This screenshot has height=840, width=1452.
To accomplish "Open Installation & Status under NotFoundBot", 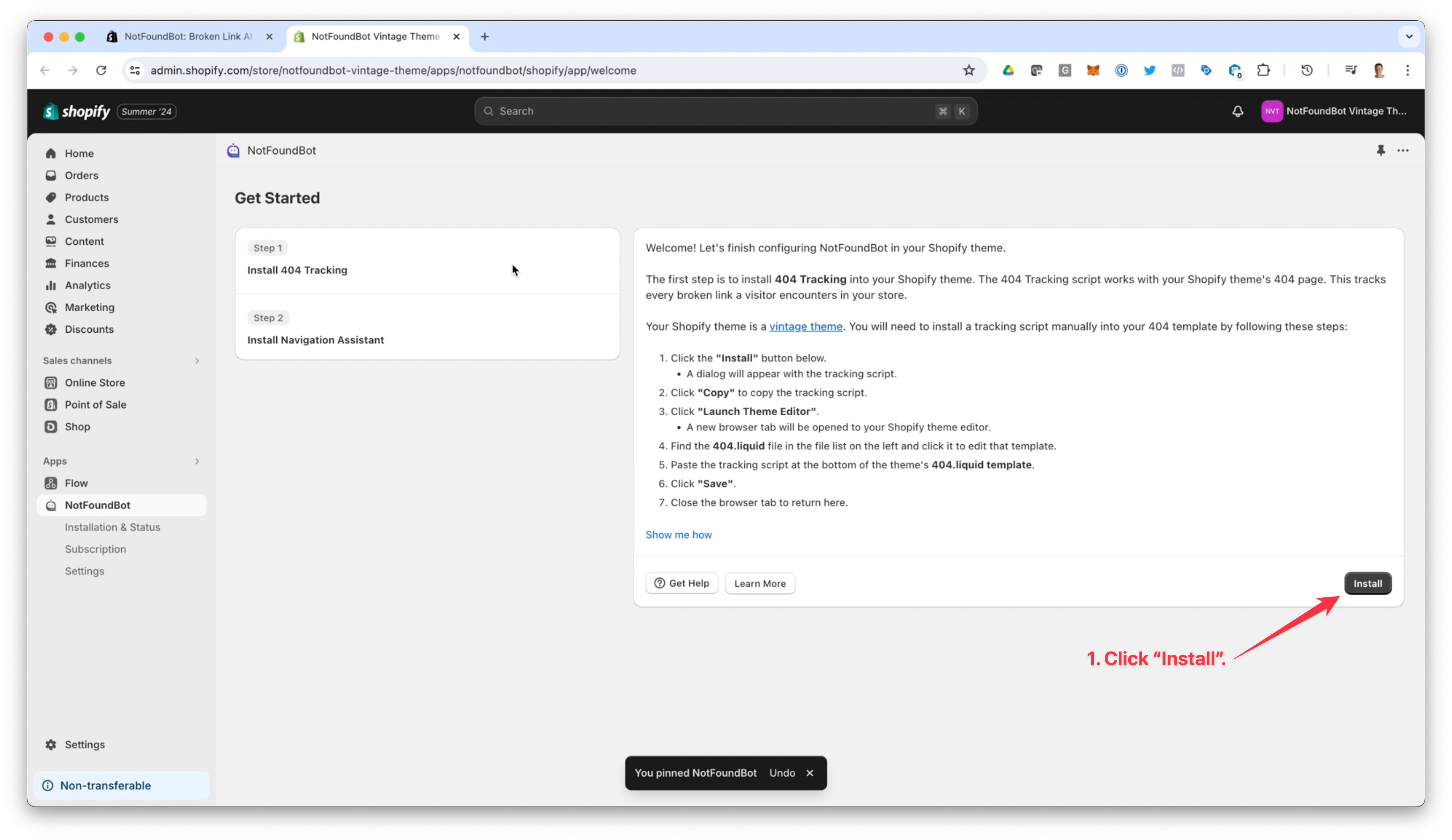I will click(x=113, y=527).
